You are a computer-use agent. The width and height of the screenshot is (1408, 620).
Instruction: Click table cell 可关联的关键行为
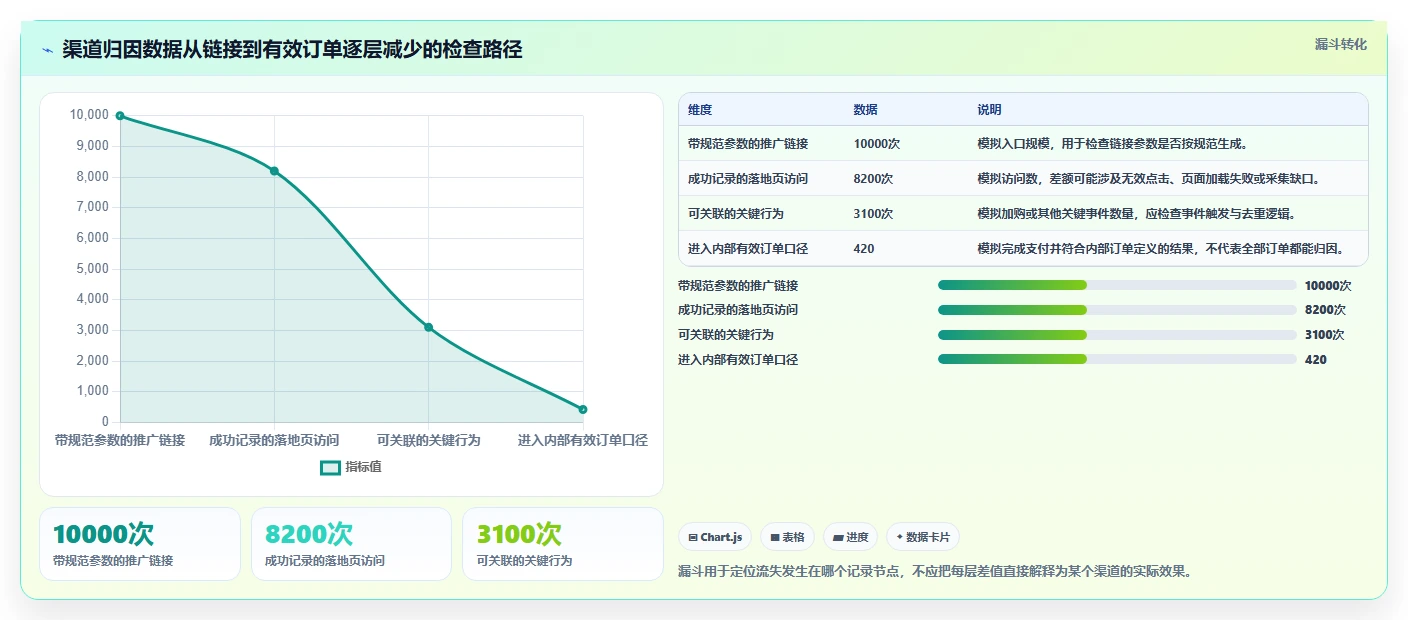pos(736,214)
